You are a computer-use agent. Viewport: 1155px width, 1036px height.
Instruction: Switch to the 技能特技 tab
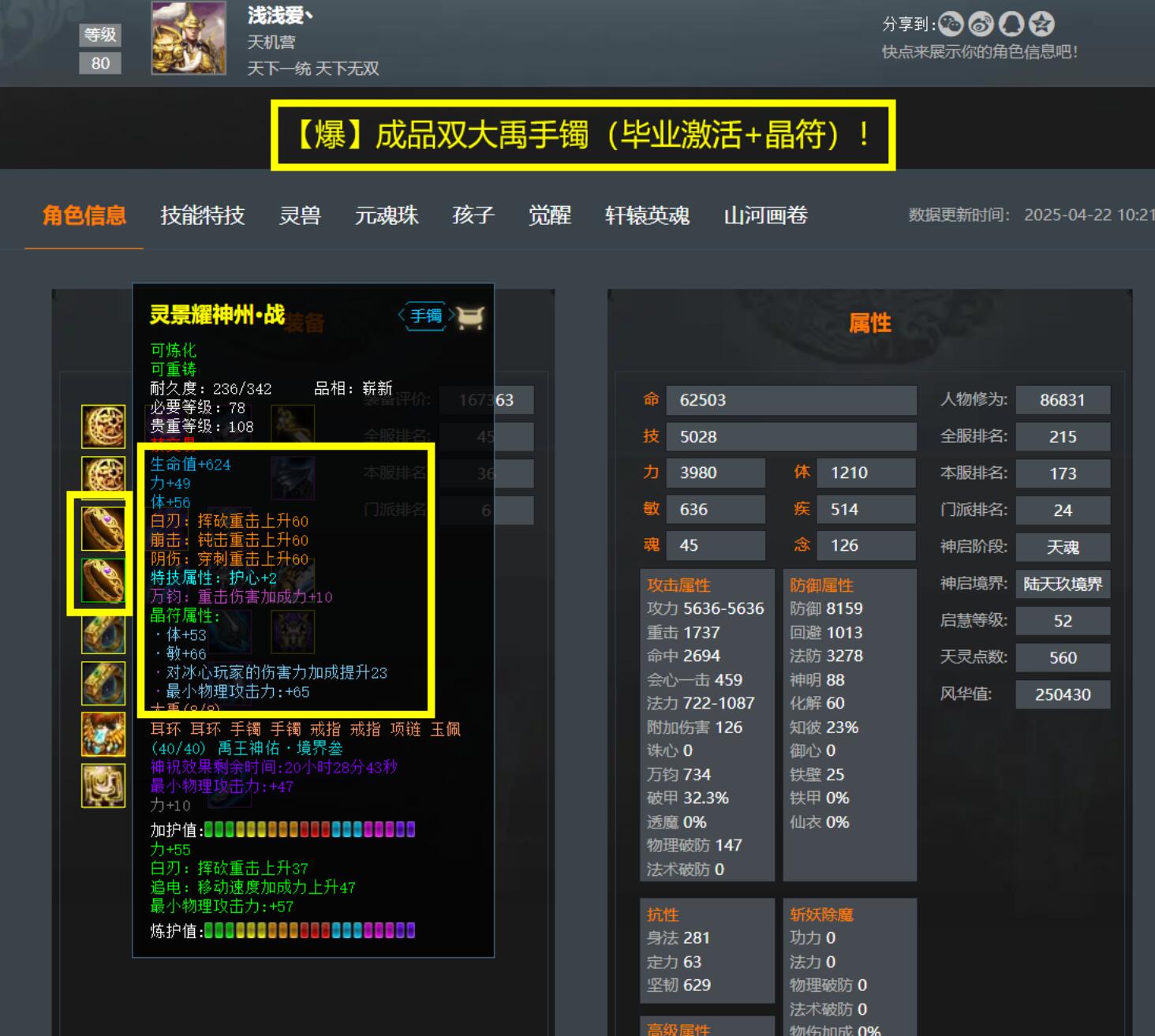click(203, 215)
